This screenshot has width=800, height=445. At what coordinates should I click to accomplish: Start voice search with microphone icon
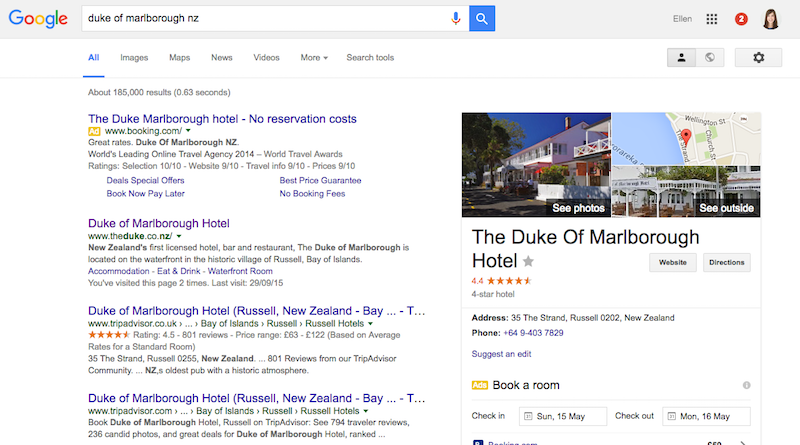pos(456,18)
